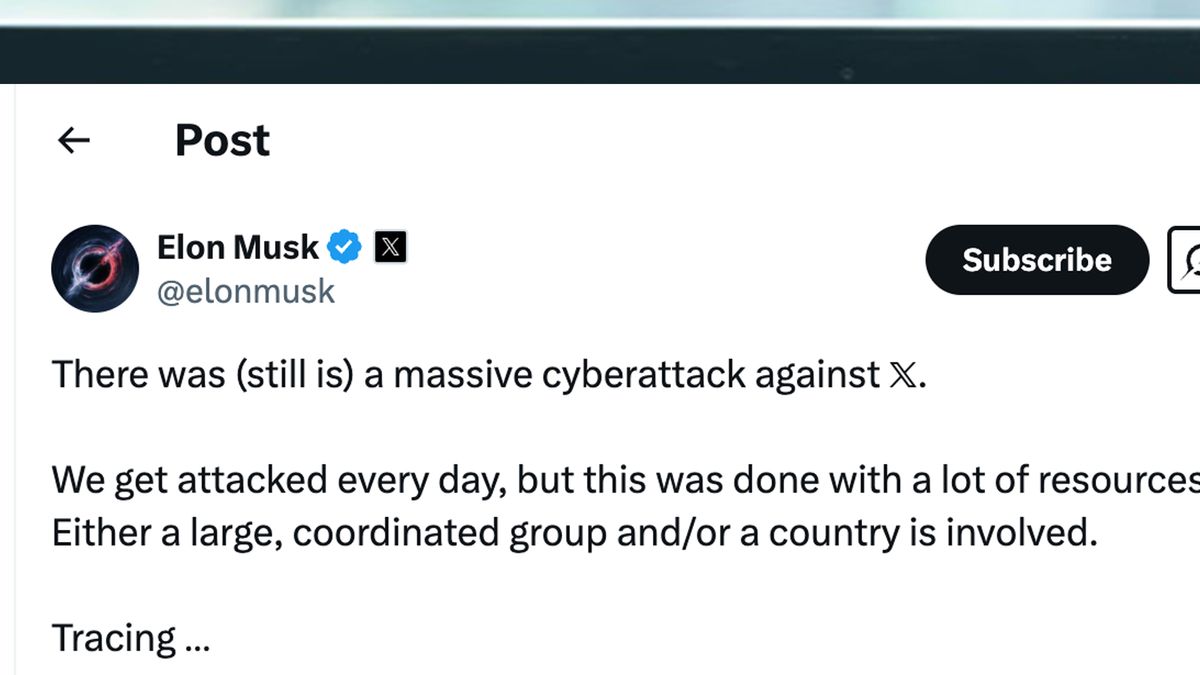Expand the truncated tweet at "Tracing ..."
Image resolution: width=1200 pixels, height=675 pixels.
[x=131, y=637]
